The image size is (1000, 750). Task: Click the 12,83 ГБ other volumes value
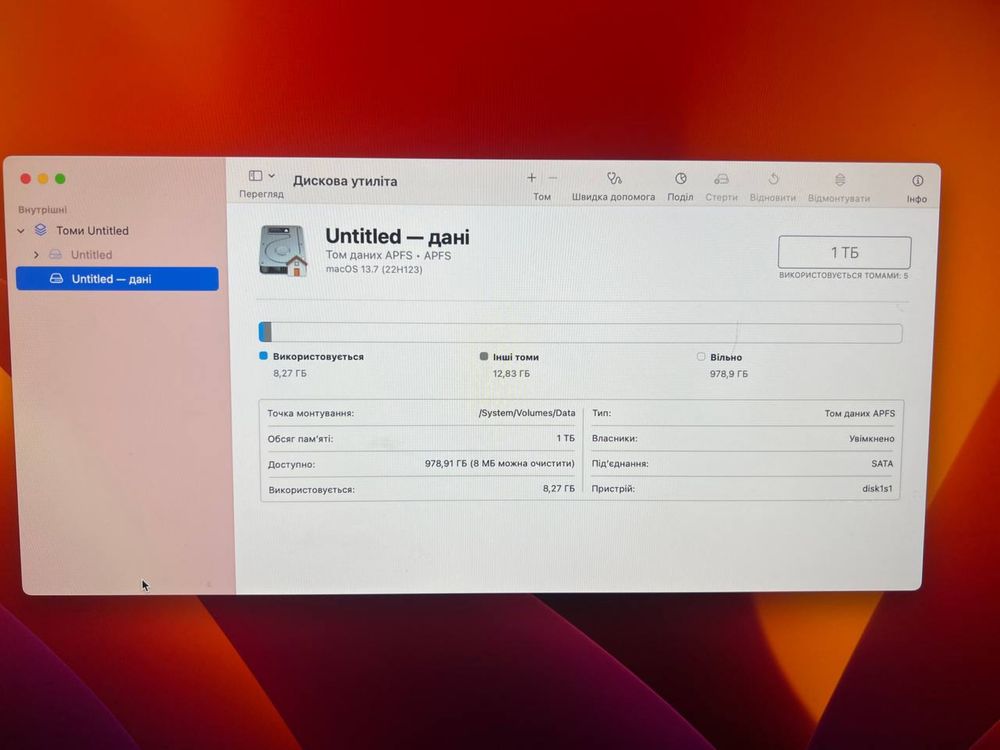click(511, 374)
